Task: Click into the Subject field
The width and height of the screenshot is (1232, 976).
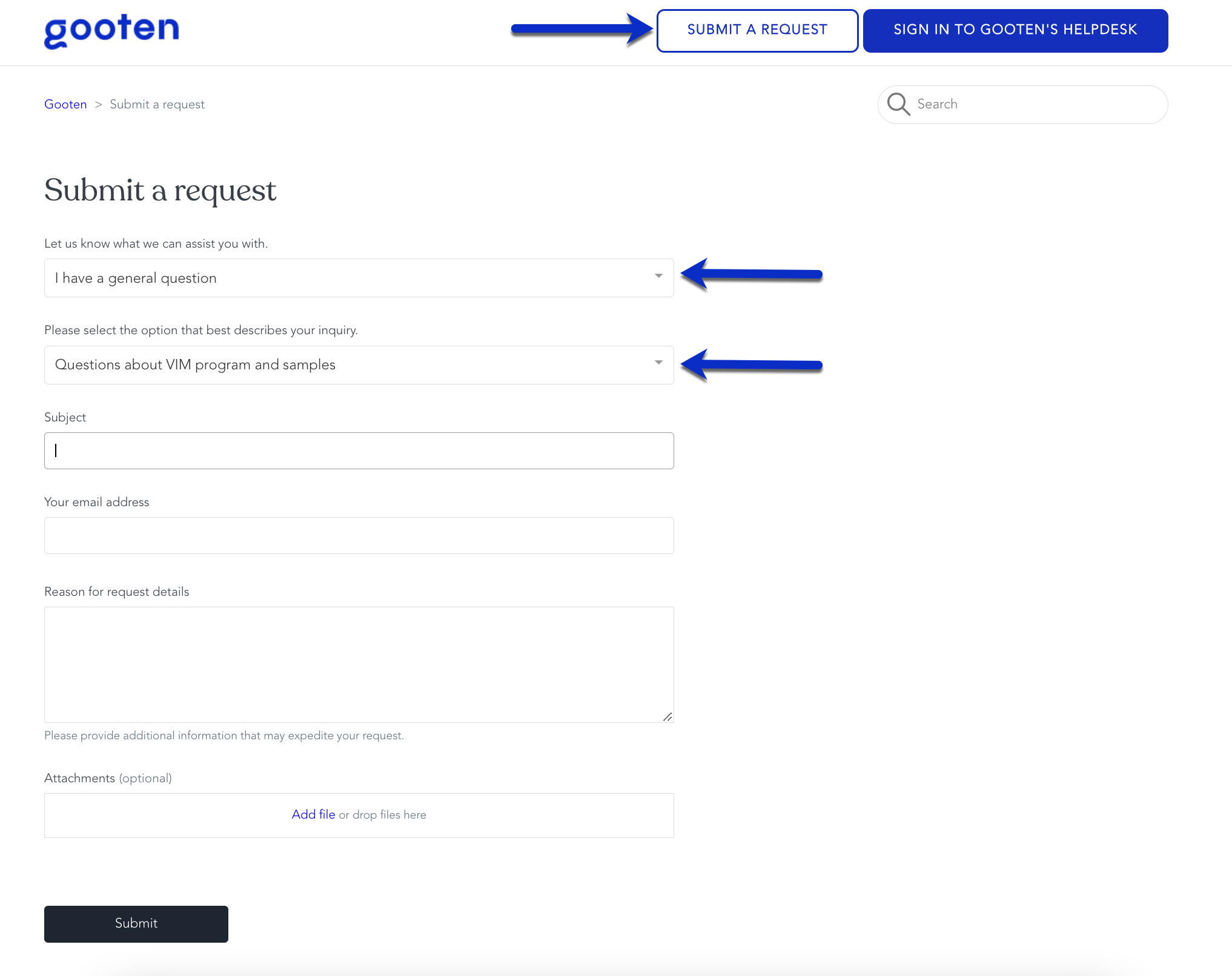Action: 359,450
